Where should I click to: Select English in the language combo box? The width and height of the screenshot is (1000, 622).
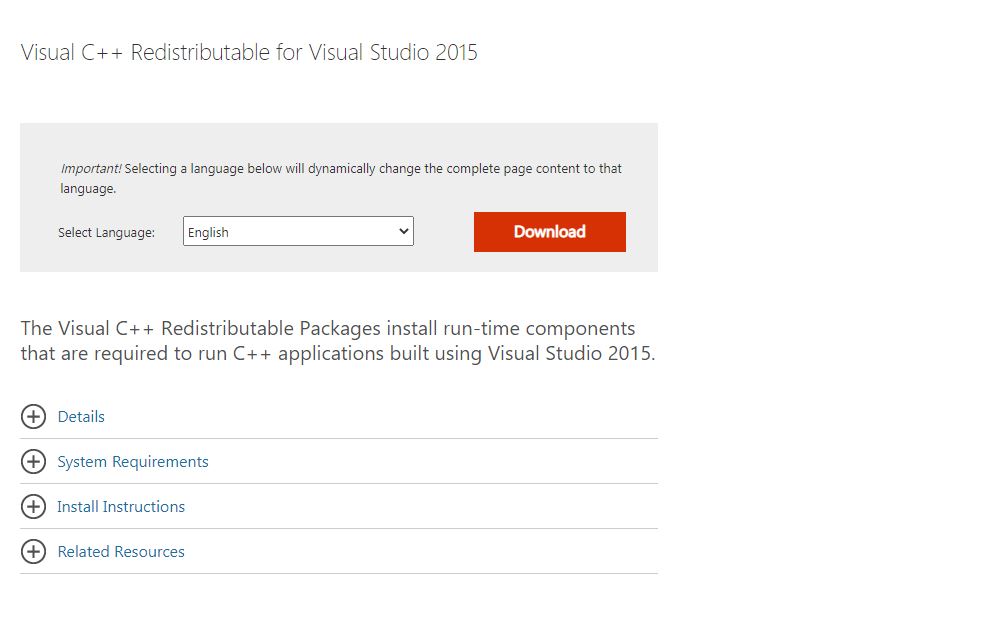298,231
